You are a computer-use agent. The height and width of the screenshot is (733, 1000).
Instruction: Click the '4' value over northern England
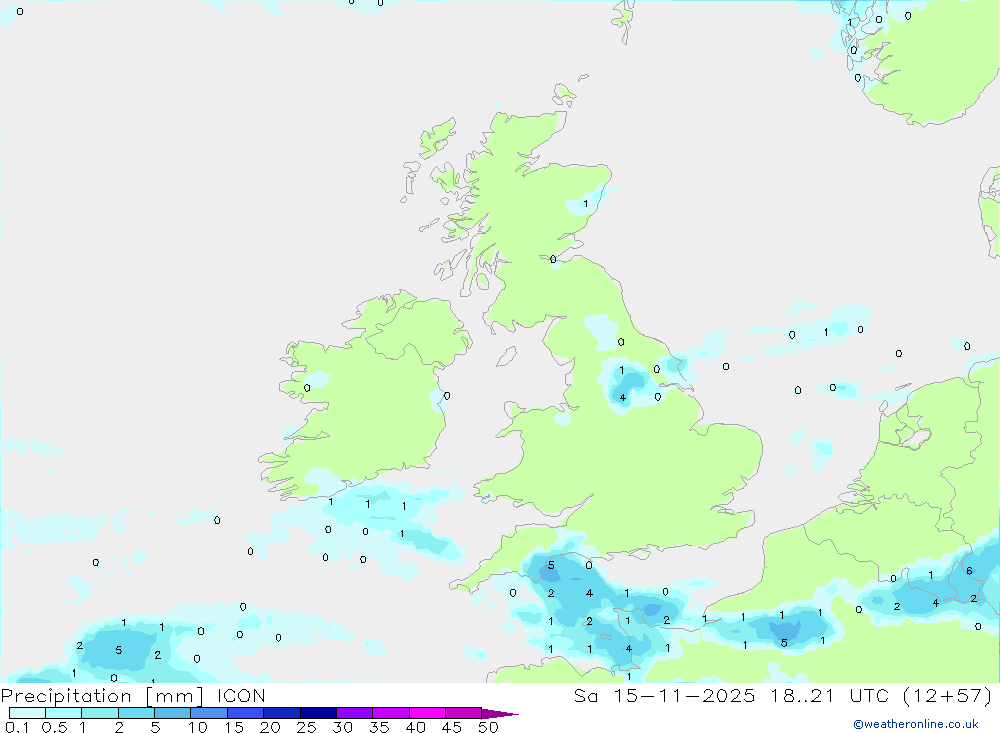(x=622, y=397)
